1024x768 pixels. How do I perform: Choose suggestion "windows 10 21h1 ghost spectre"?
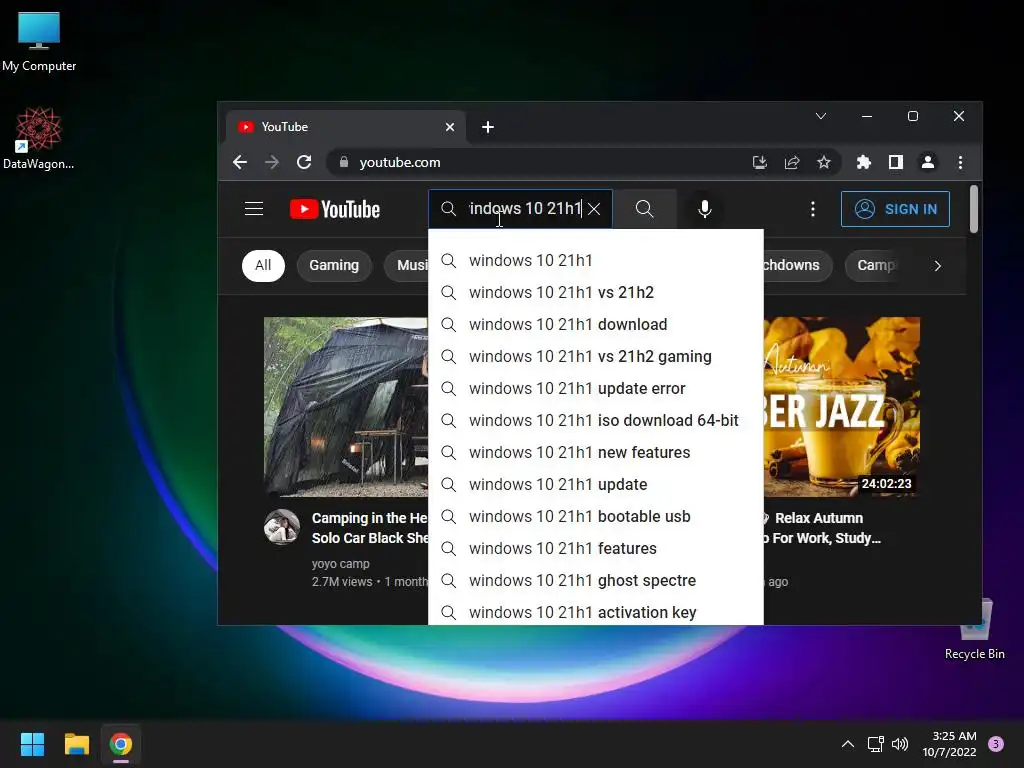pos(596,581)
